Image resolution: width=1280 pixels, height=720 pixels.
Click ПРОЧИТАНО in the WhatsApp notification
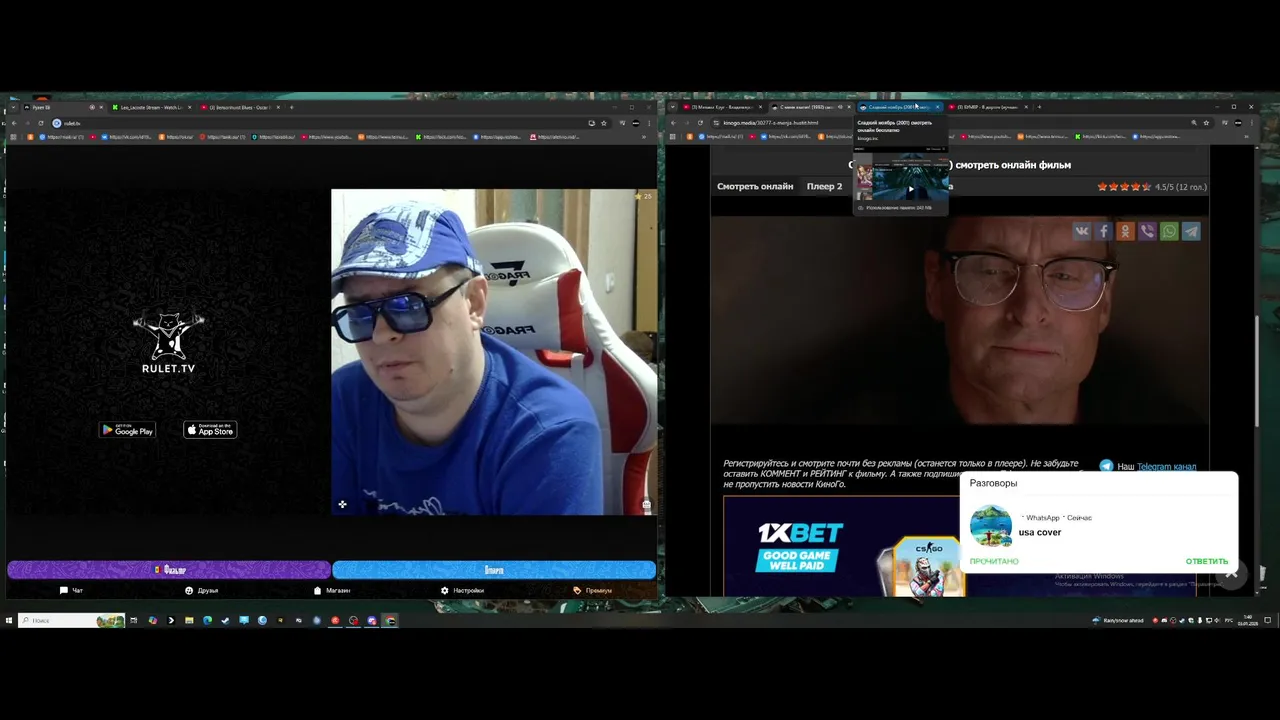coord(994,561)
